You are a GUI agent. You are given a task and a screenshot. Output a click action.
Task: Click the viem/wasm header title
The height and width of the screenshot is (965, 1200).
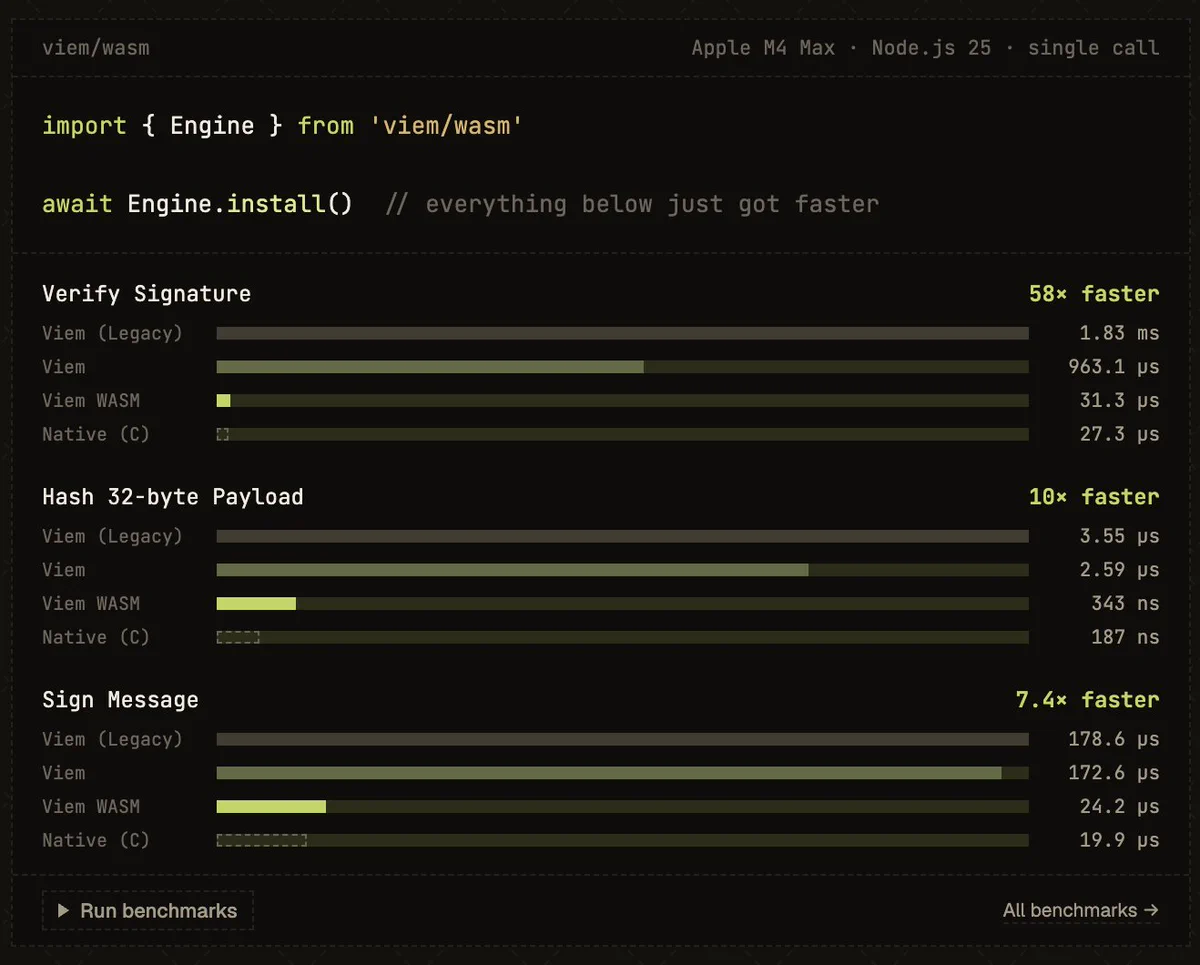(x=96, y=48)
